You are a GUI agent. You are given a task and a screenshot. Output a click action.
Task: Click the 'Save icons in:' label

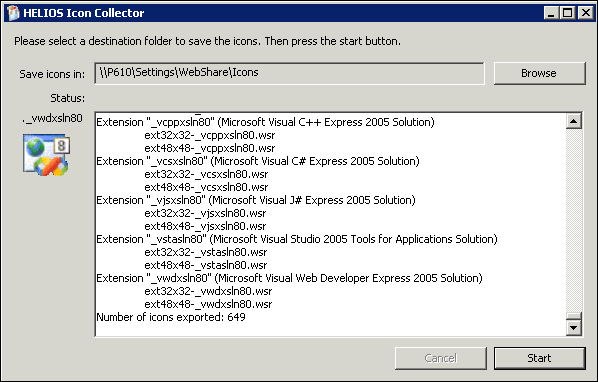52,74
